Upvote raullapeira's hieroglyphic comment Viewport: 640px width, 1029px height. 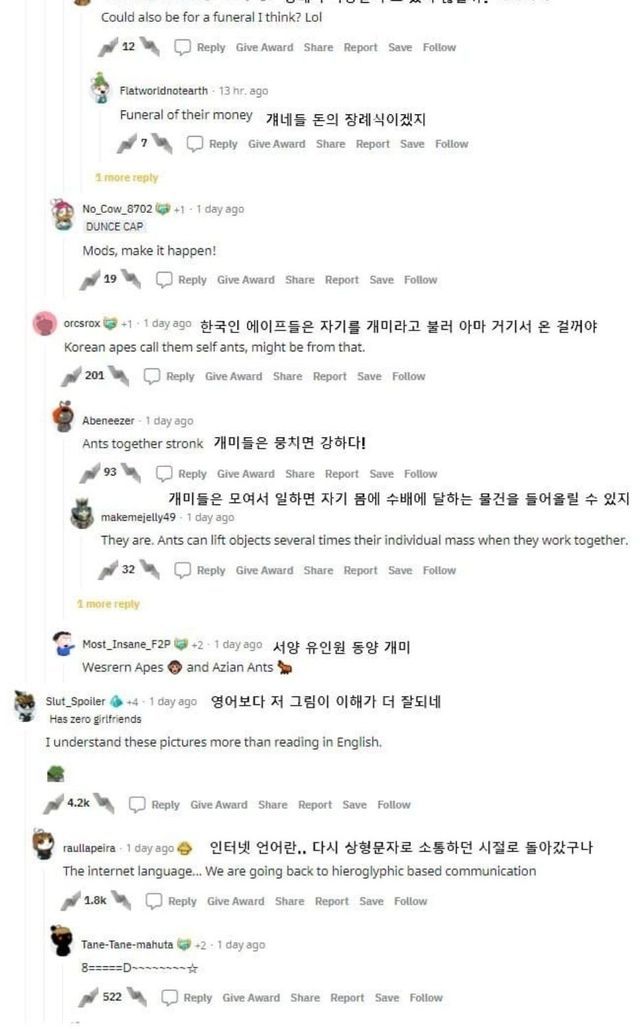click(69, 901)
